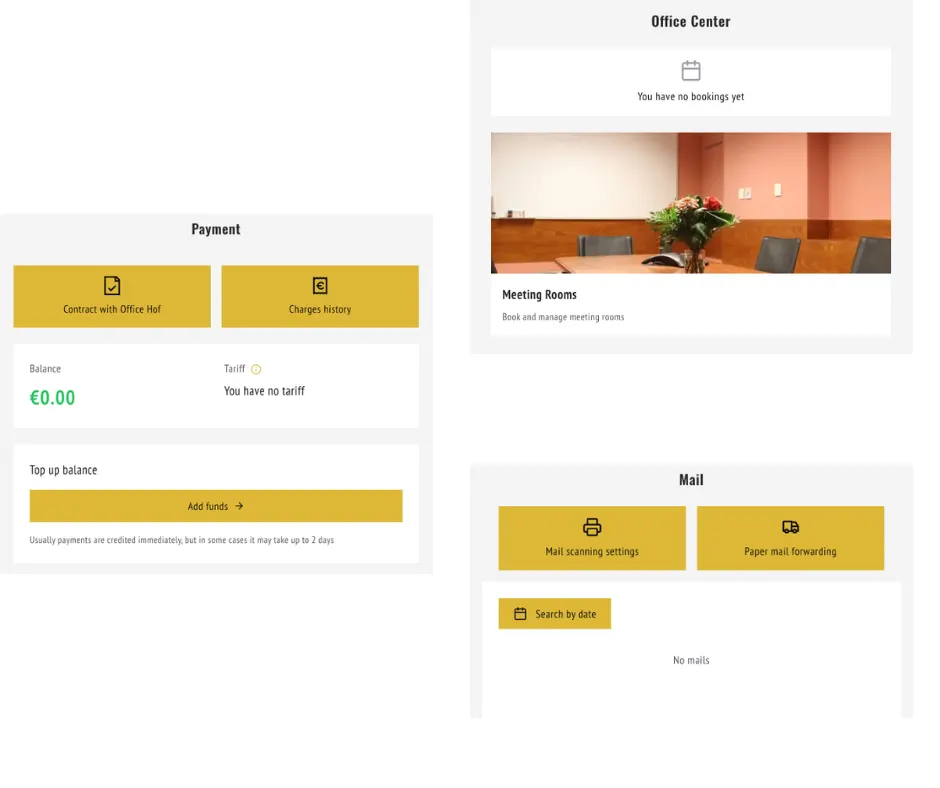Screen dimensions: 940x788
Task: Click the contract document icon
Action: [x=112, y=285]
